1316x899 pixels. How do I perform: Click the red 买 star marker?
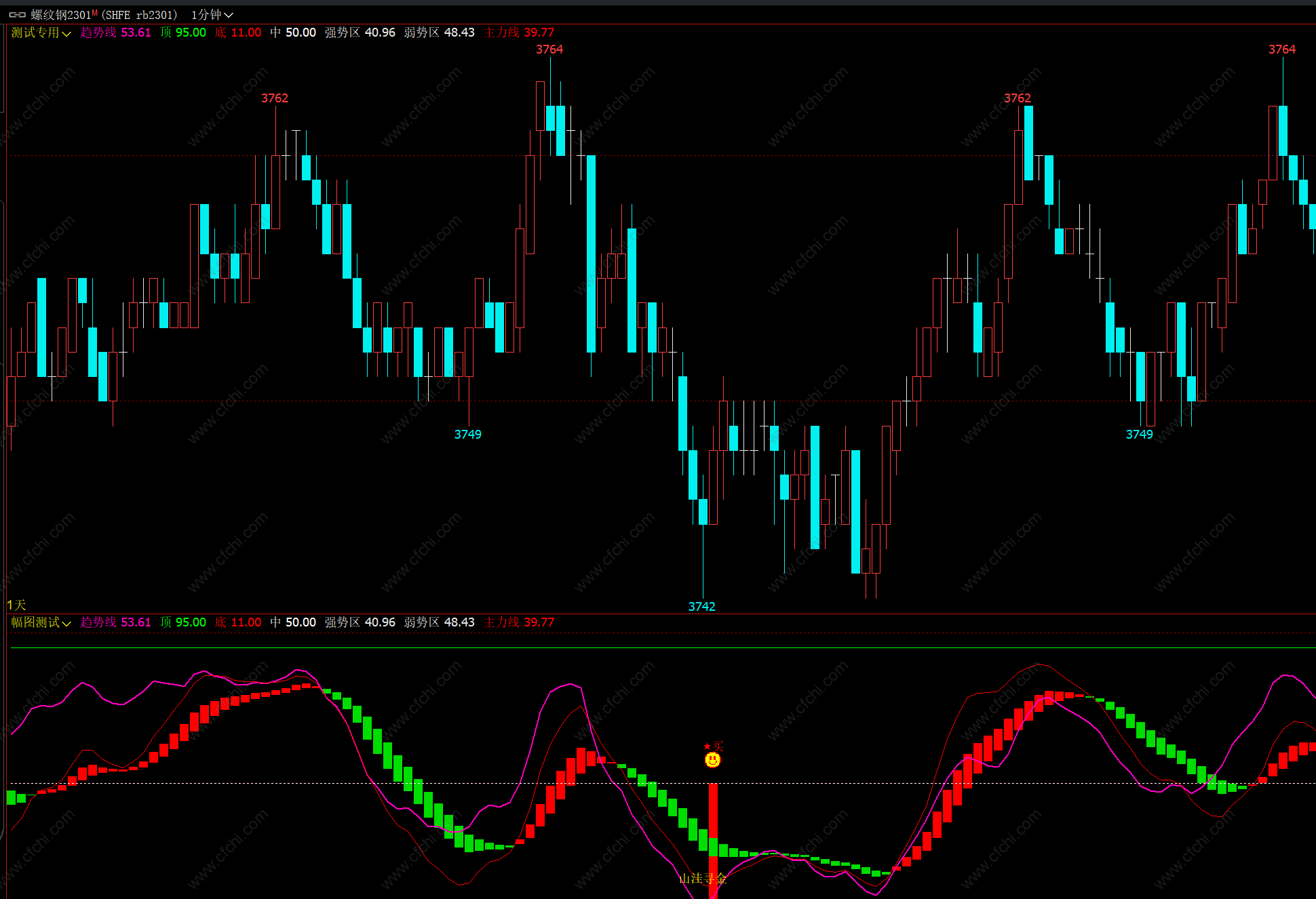click(x=714, y=746)
